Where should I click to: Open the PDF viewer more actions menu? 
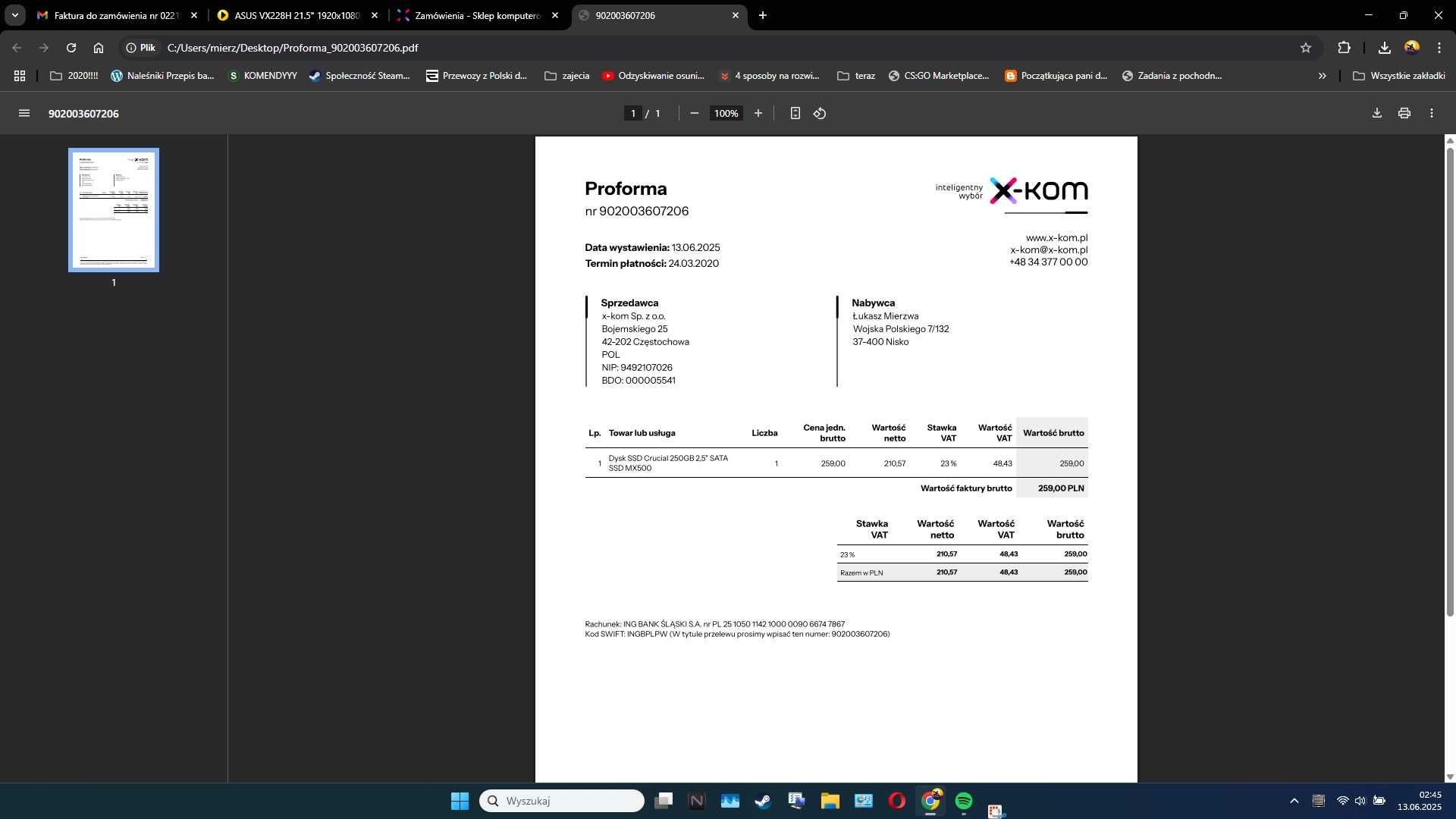click(1432, 113)
